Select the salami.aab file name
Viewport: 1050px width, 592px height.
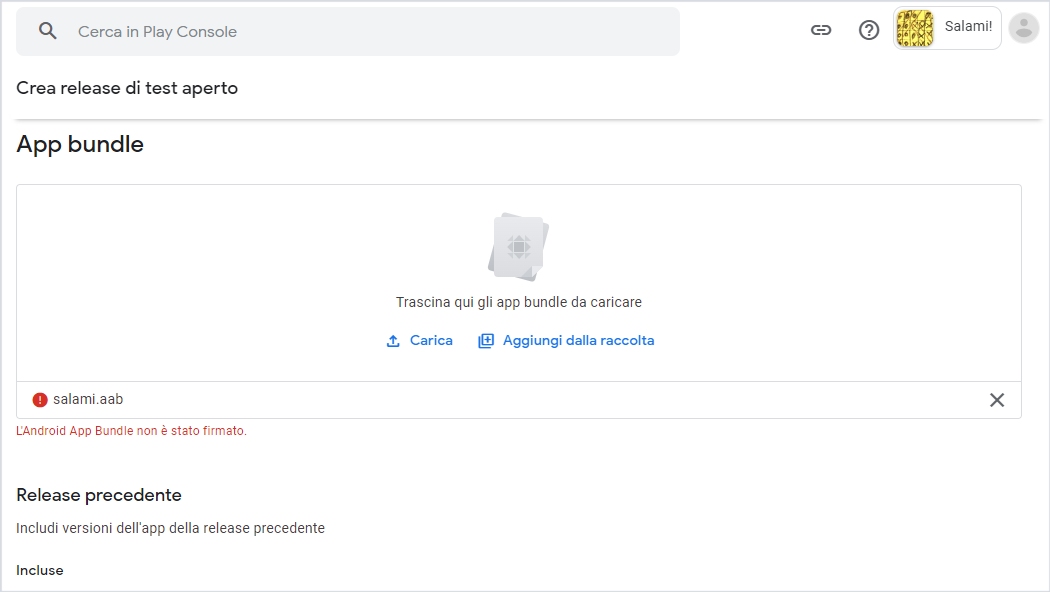coord(88,400)
